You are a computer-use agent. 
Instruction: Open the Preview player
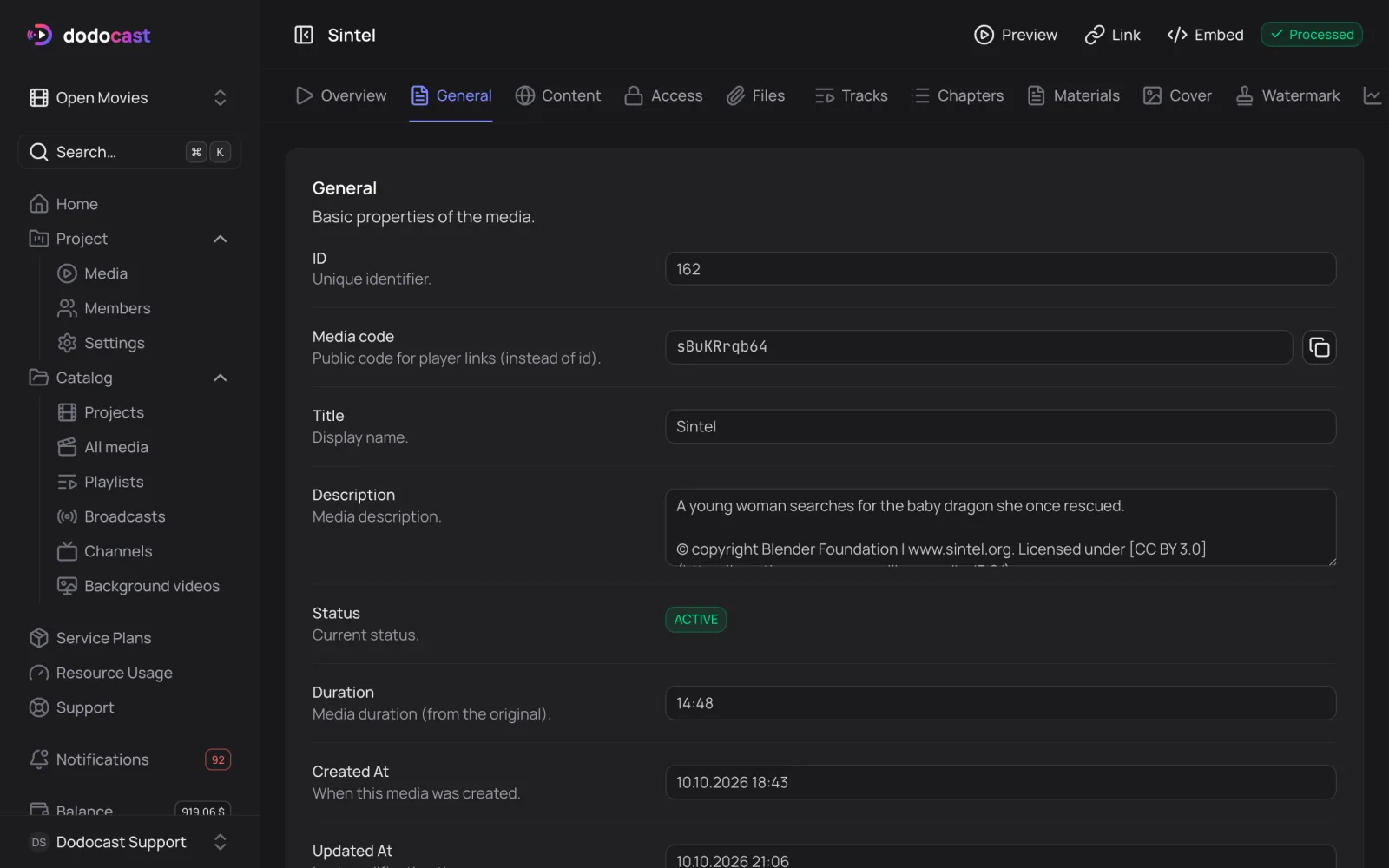pyautogui.click(x=1016, y=35)
